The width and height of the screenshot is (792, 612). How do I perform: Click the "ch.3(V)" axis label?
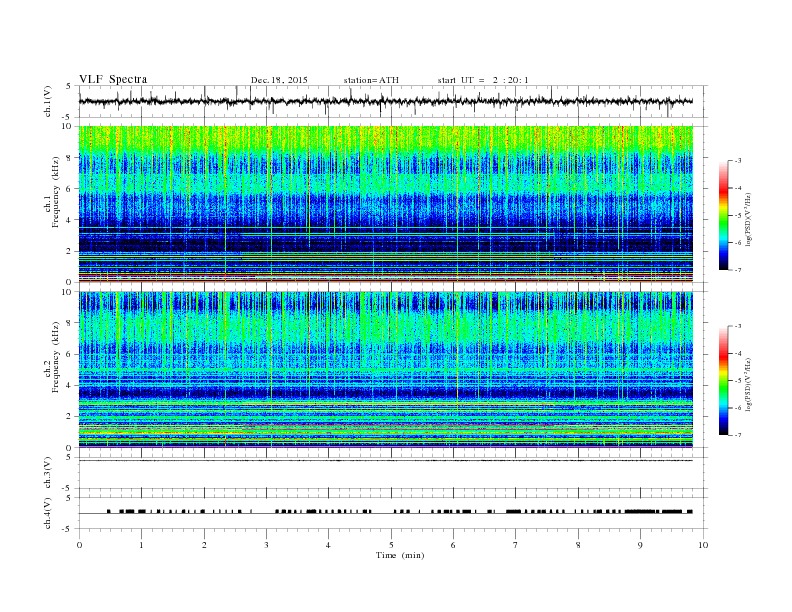[48, 473]
